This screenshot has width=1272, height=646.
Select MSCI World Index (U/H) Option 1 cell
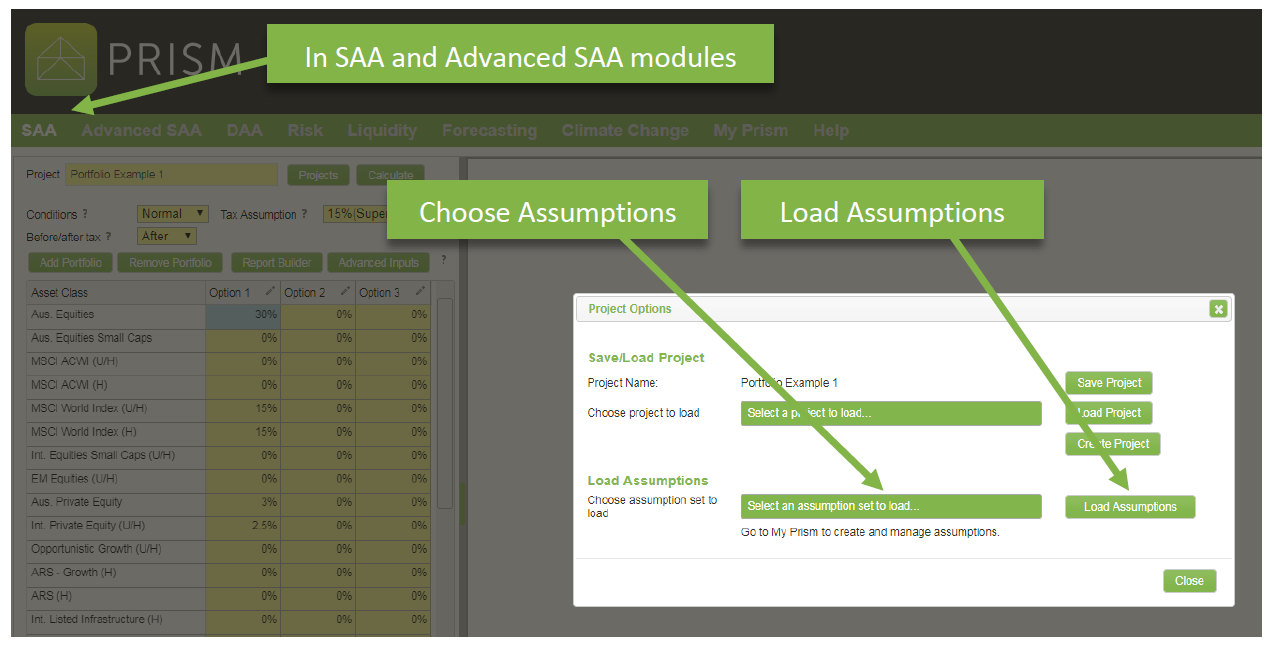243,409
